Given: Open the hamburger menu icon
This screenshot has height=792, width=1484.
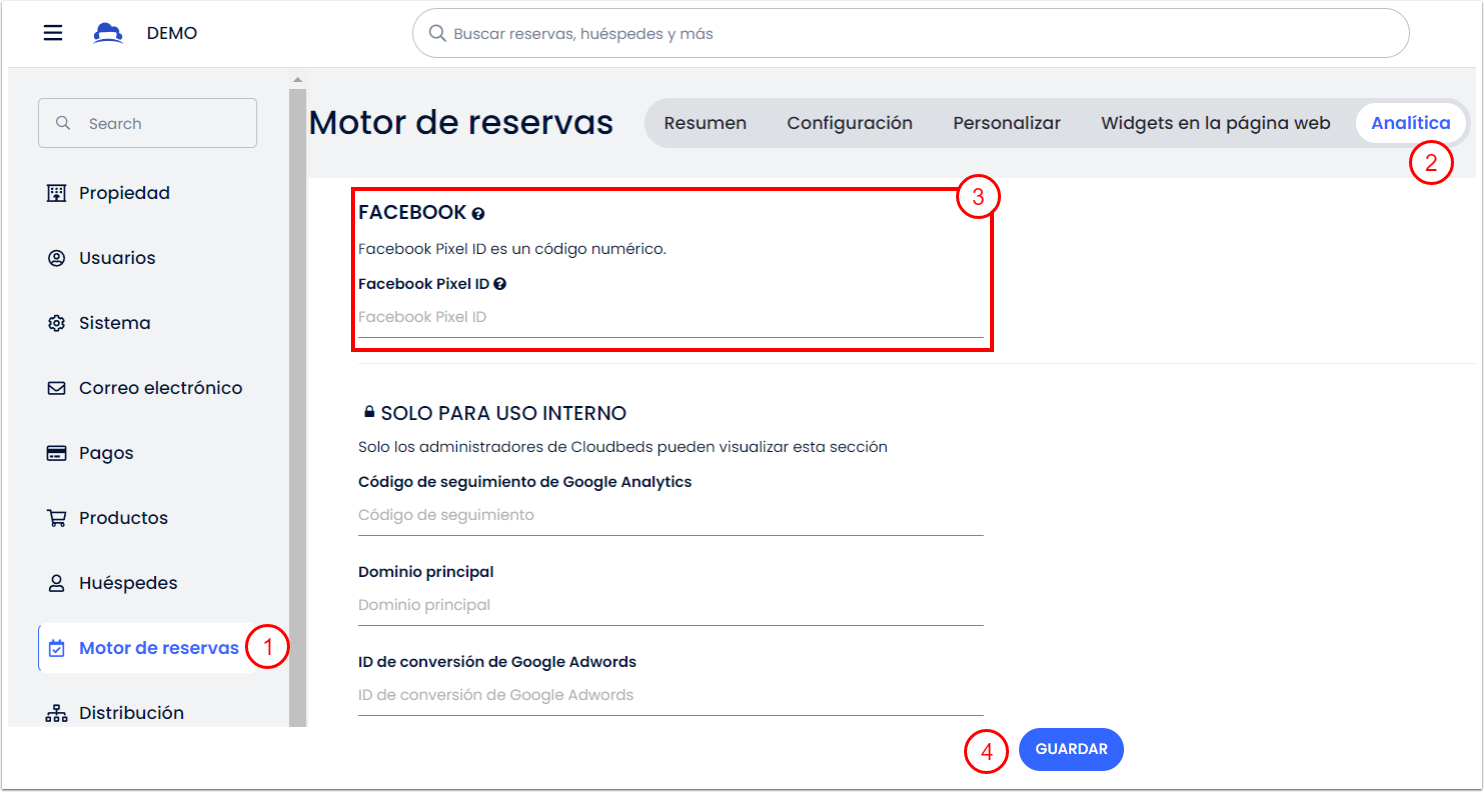Looking at the screenshot, I should 53,33.
